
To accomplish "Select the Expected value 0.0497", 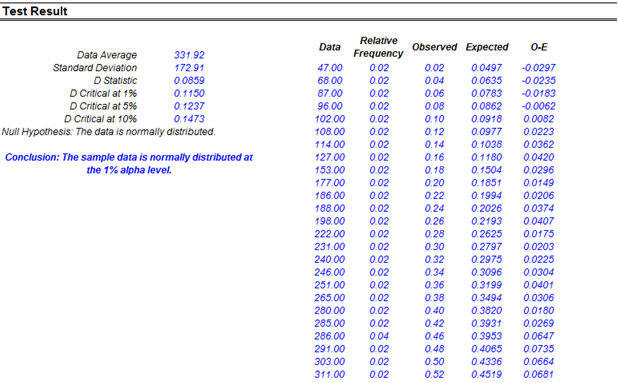I will click(x=487, y=68).
